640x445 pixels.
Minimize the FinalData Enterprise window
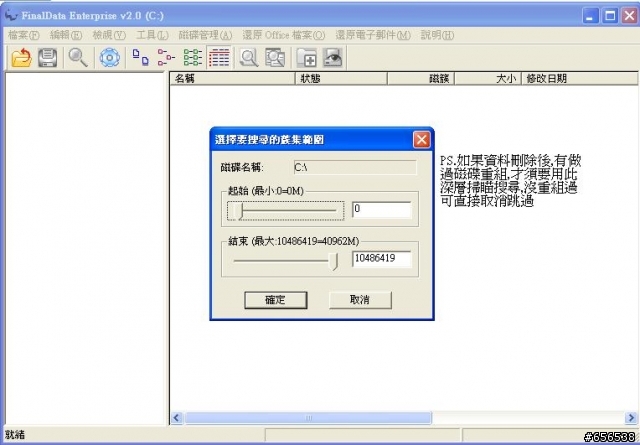pyautogui.click(x=590, y=16)
